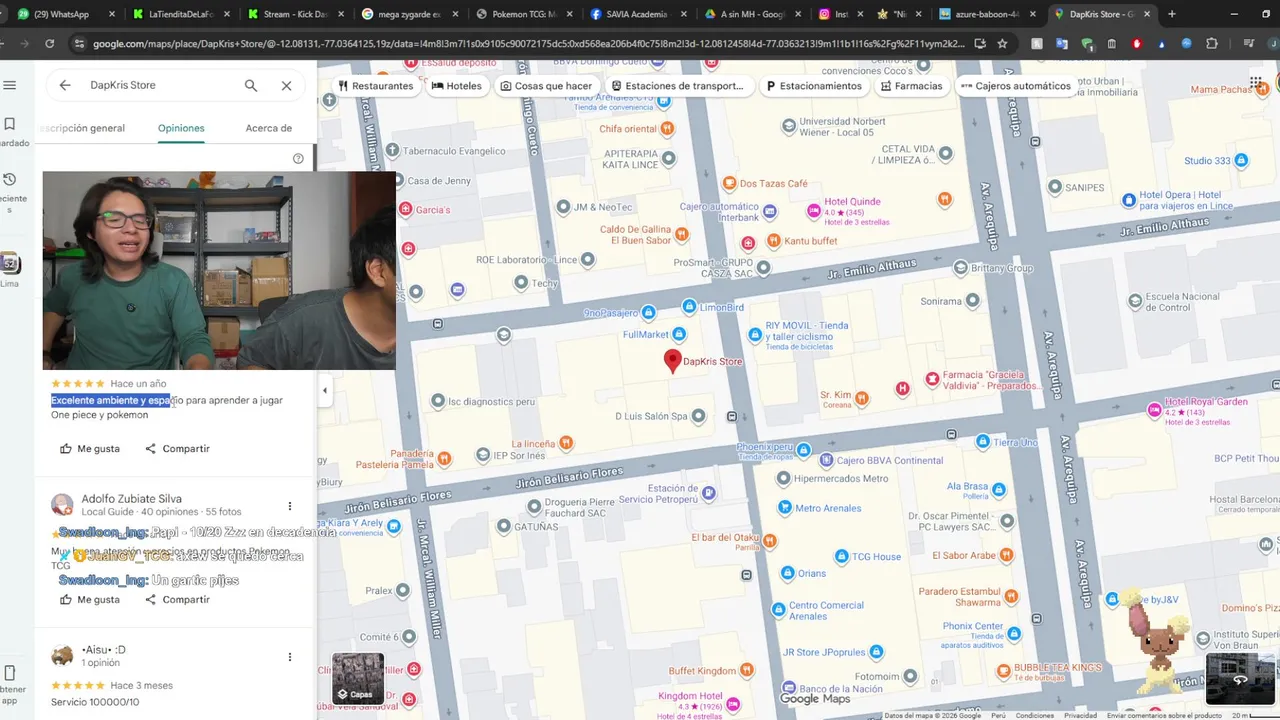
Task: Select the Studio 333 marker
Action: click(x=1241, y=160)
